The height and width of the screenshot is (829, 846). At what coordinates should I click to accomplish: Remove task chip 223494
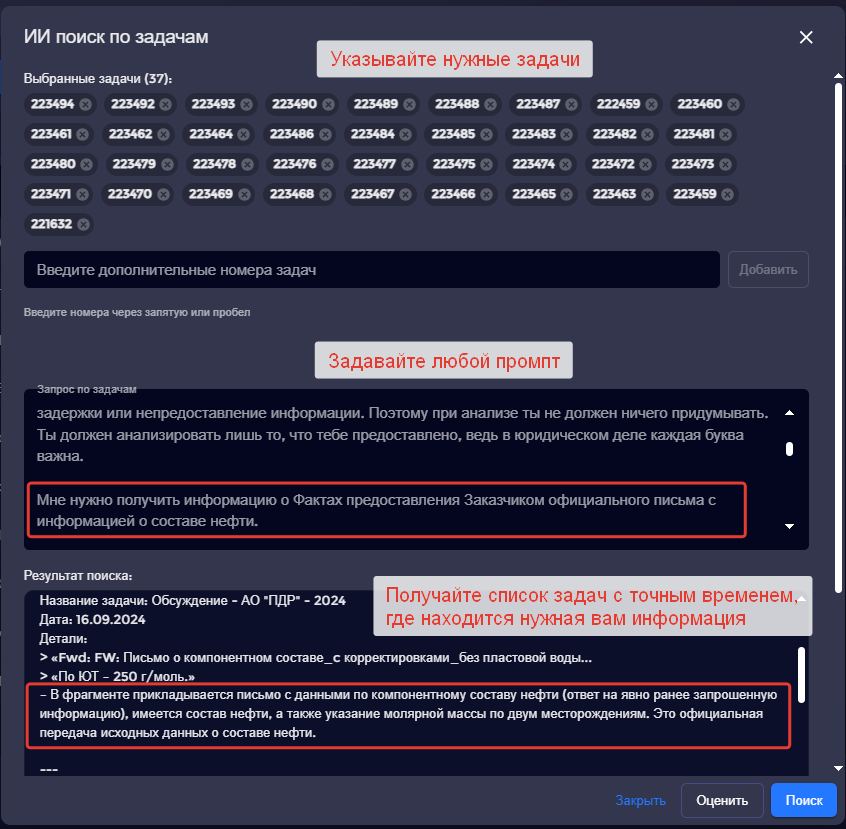click(x=85, y=104)
